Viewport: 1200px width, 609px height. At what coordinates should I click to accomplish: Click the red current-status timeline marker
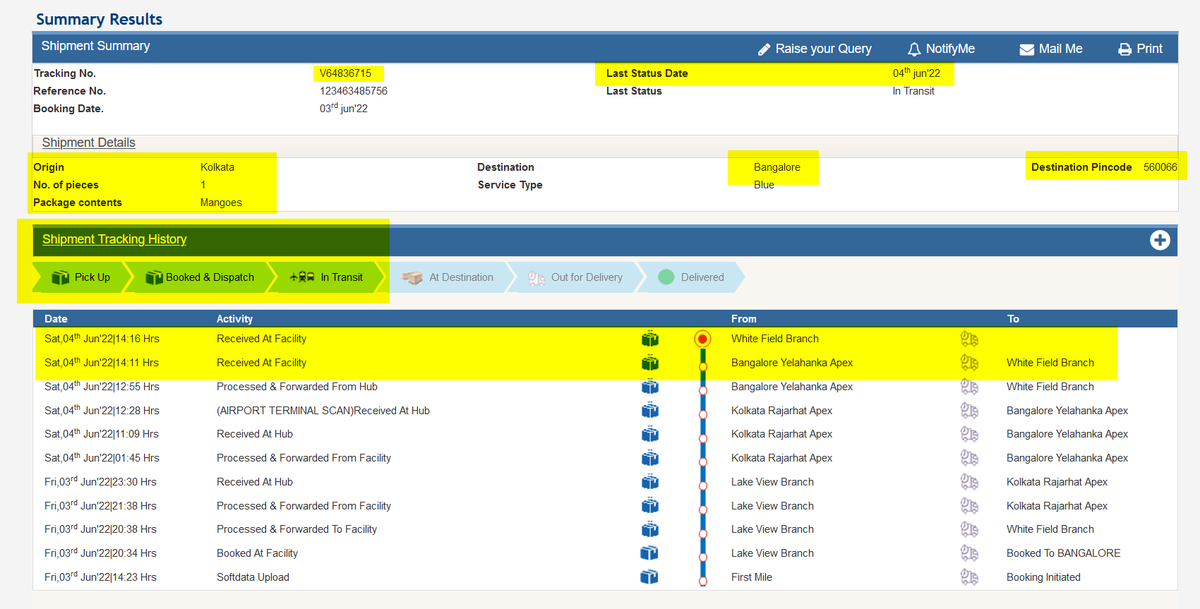702,339
